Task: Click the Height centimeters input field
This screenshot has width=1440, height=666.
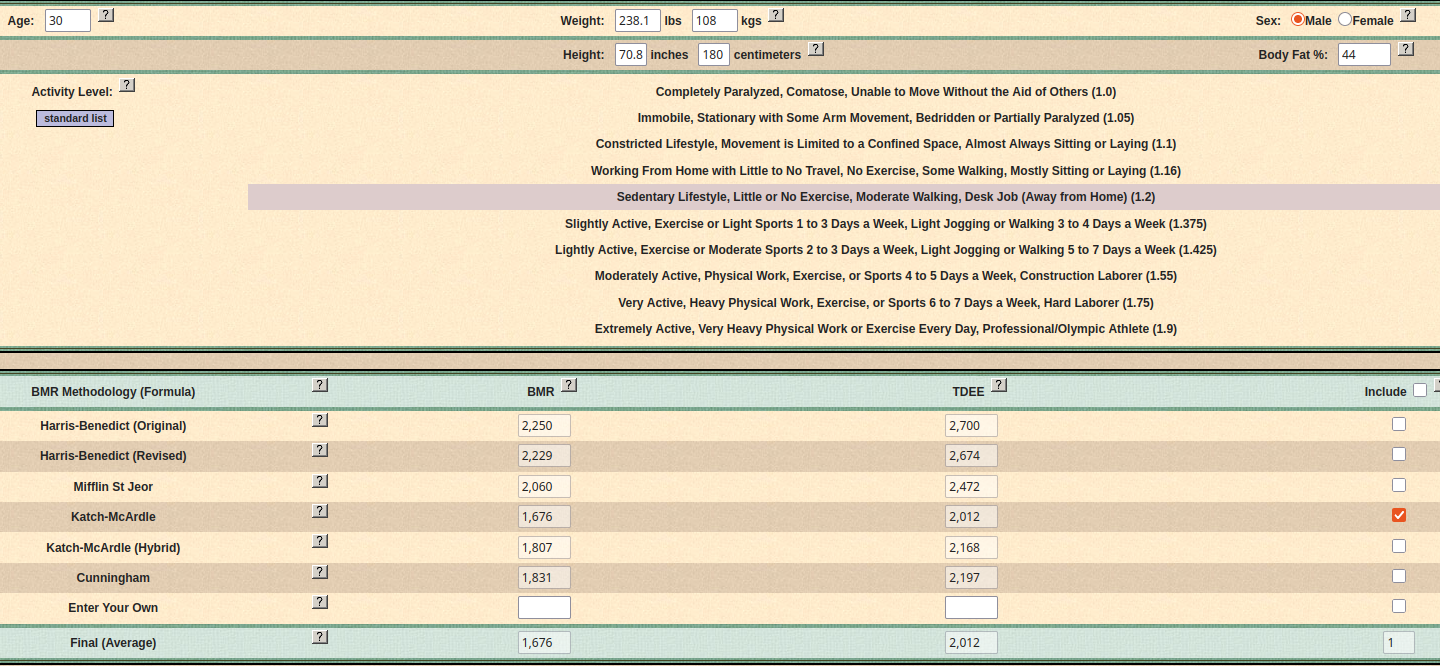Action: (x=714, y=54)
